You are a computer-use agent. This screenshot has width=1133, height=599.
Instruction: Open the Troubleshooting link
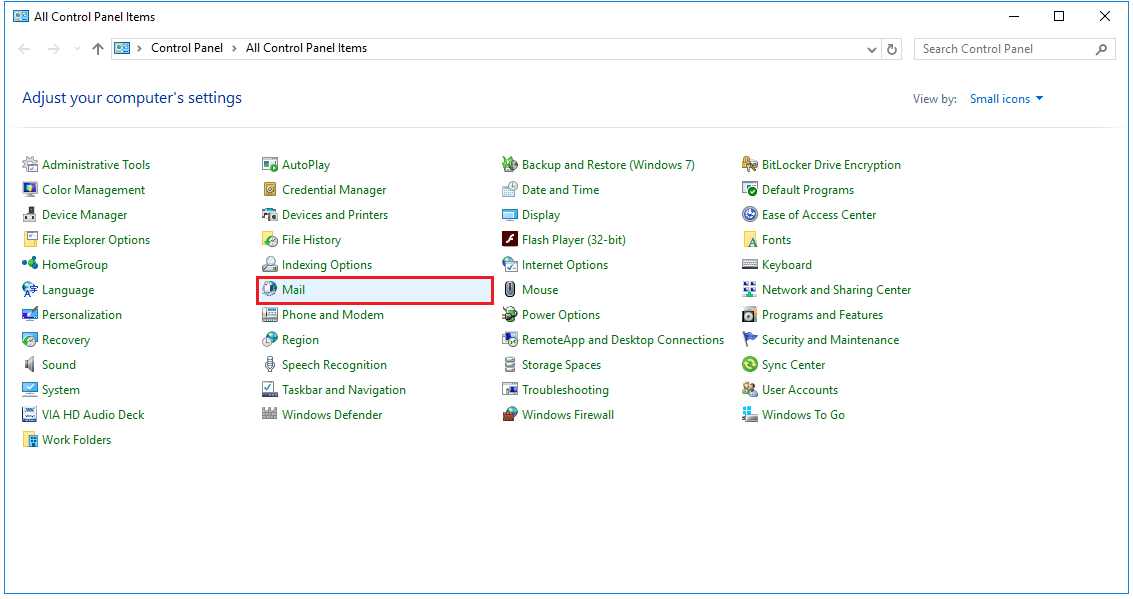click(x=565, y=390)
